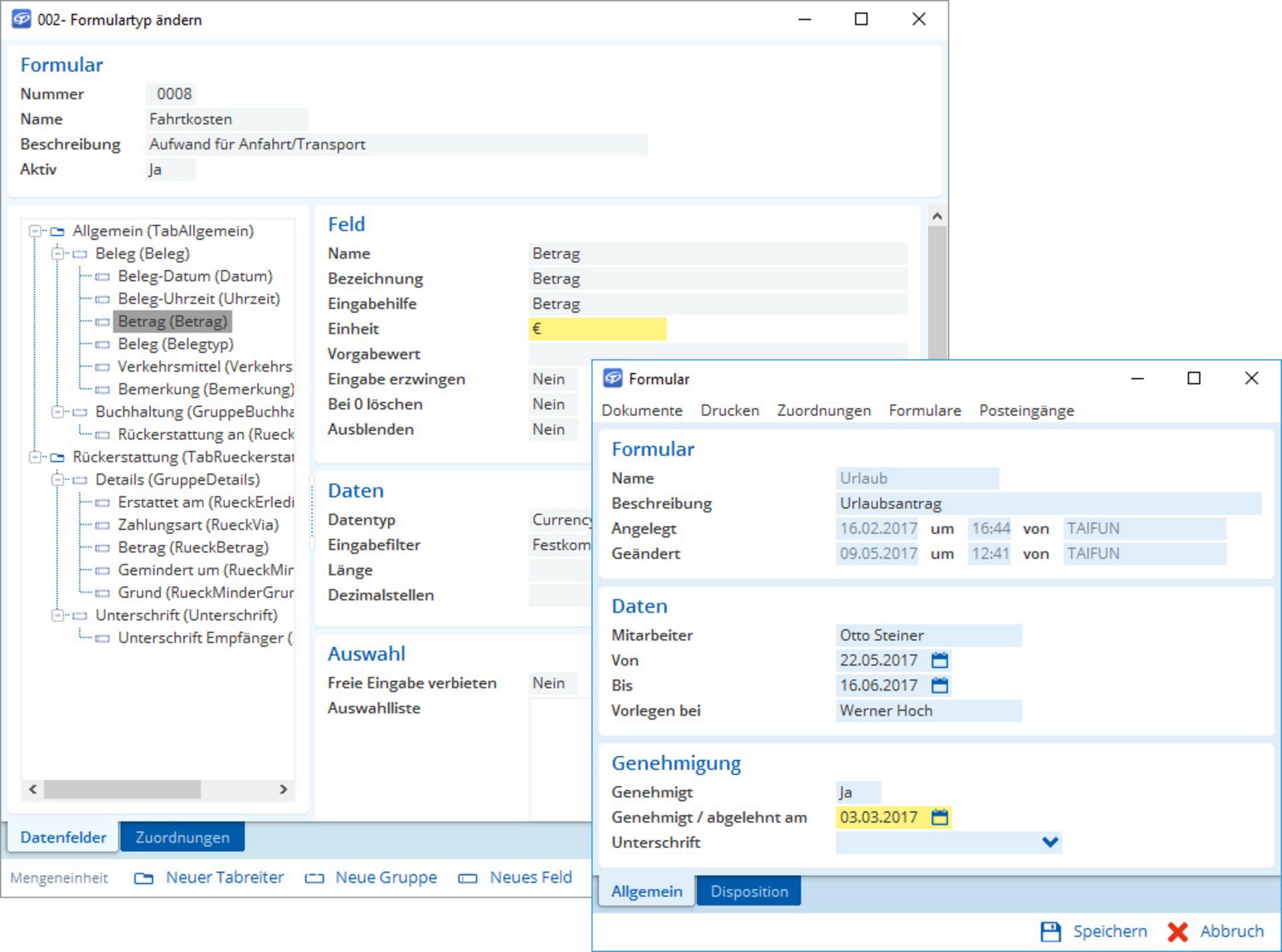Click the tree horizontal scrollbar right arrow
This screenshot has width=1282, height=952.
[x=284, y=789]
